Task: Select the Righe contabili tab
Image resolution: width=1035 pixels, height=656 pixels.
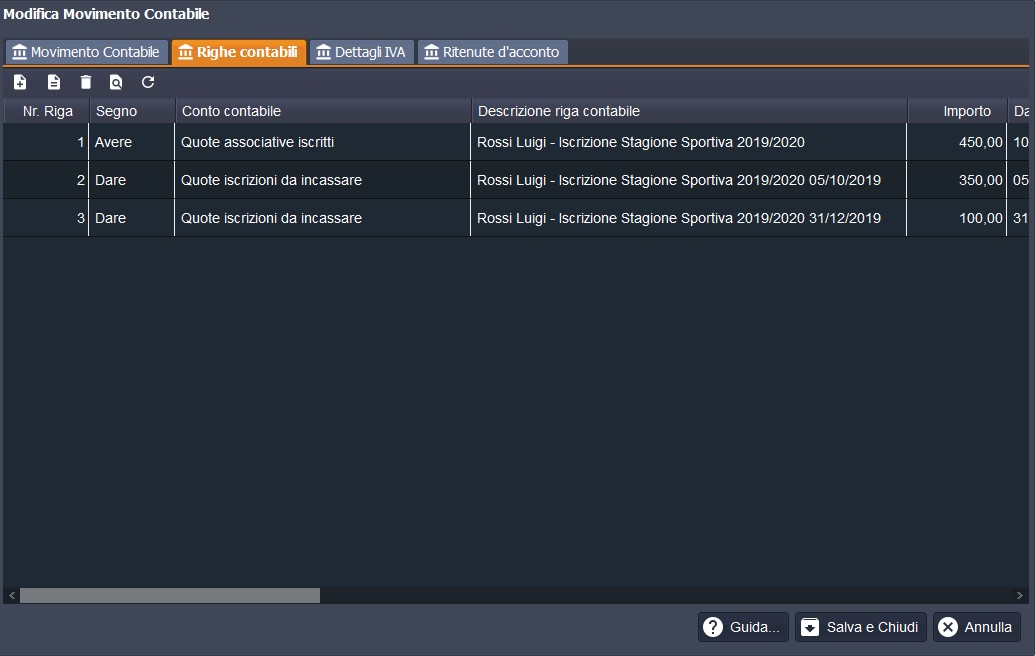Action: pos(238,52)
